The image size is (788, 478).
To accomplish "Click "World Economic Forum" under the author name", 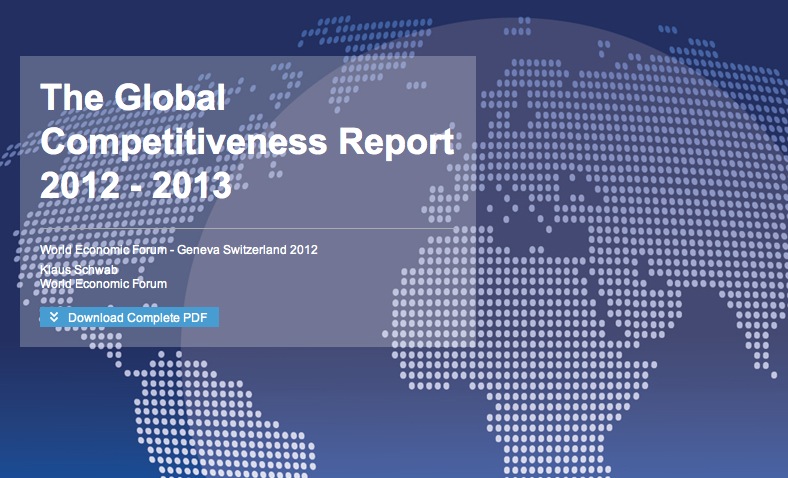I will [x=103, y=284].
